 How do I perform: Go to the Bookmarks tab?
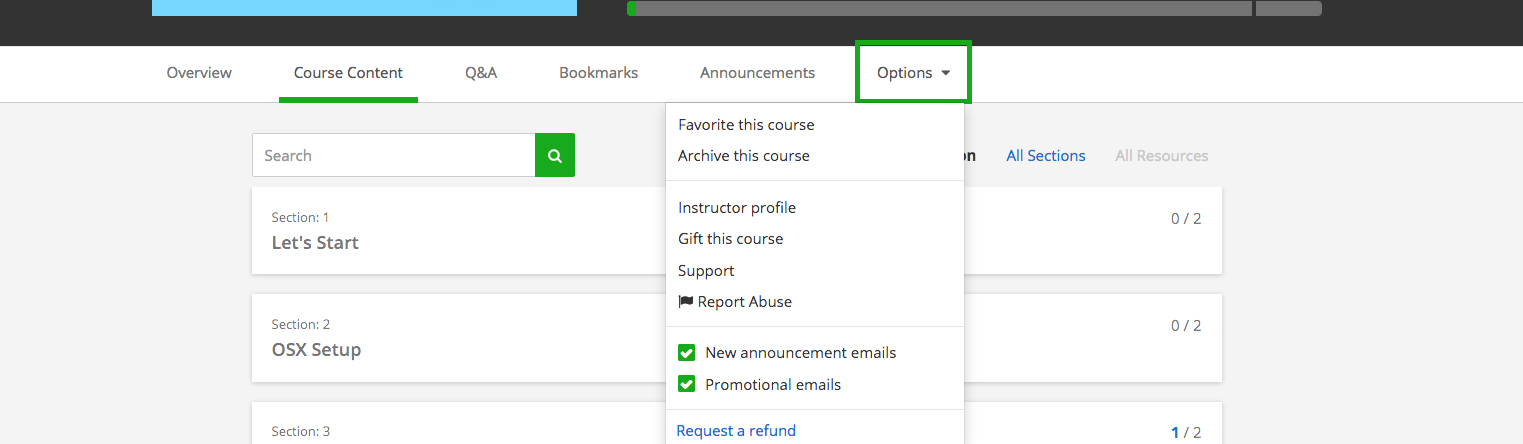(599, 72)
